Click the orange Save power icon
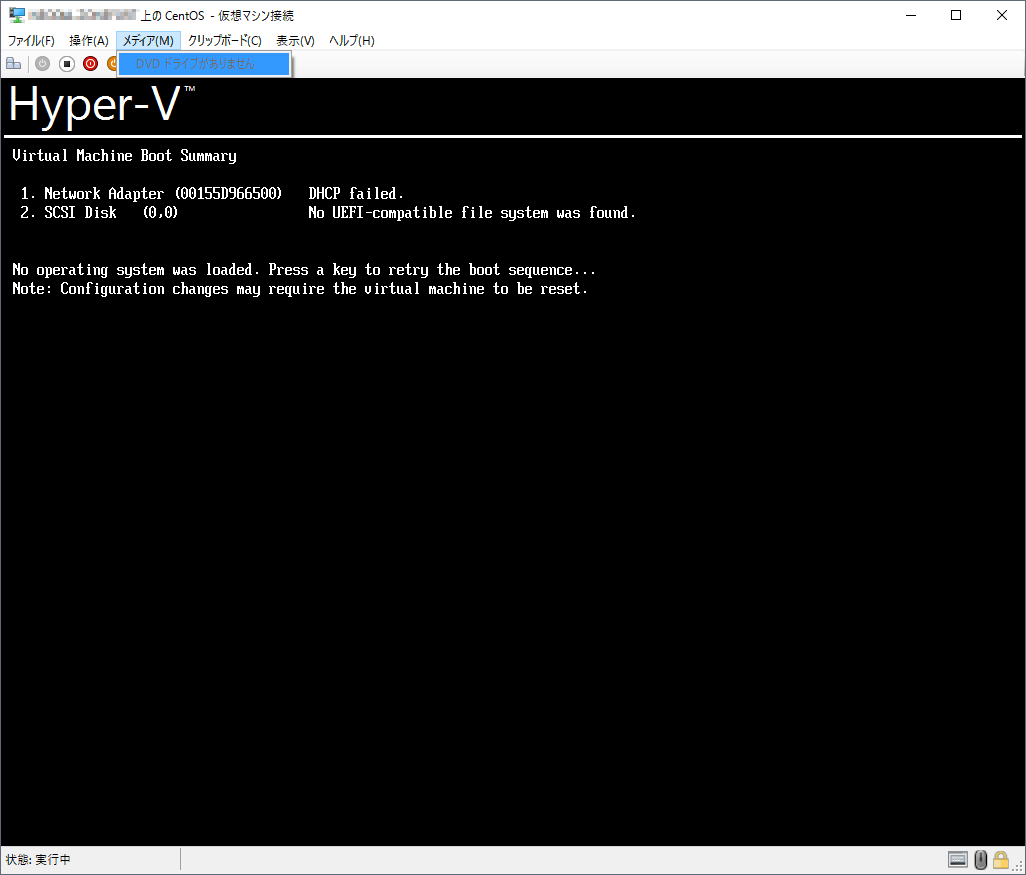This screenshot has height=875, width=1026. point(112,63)
